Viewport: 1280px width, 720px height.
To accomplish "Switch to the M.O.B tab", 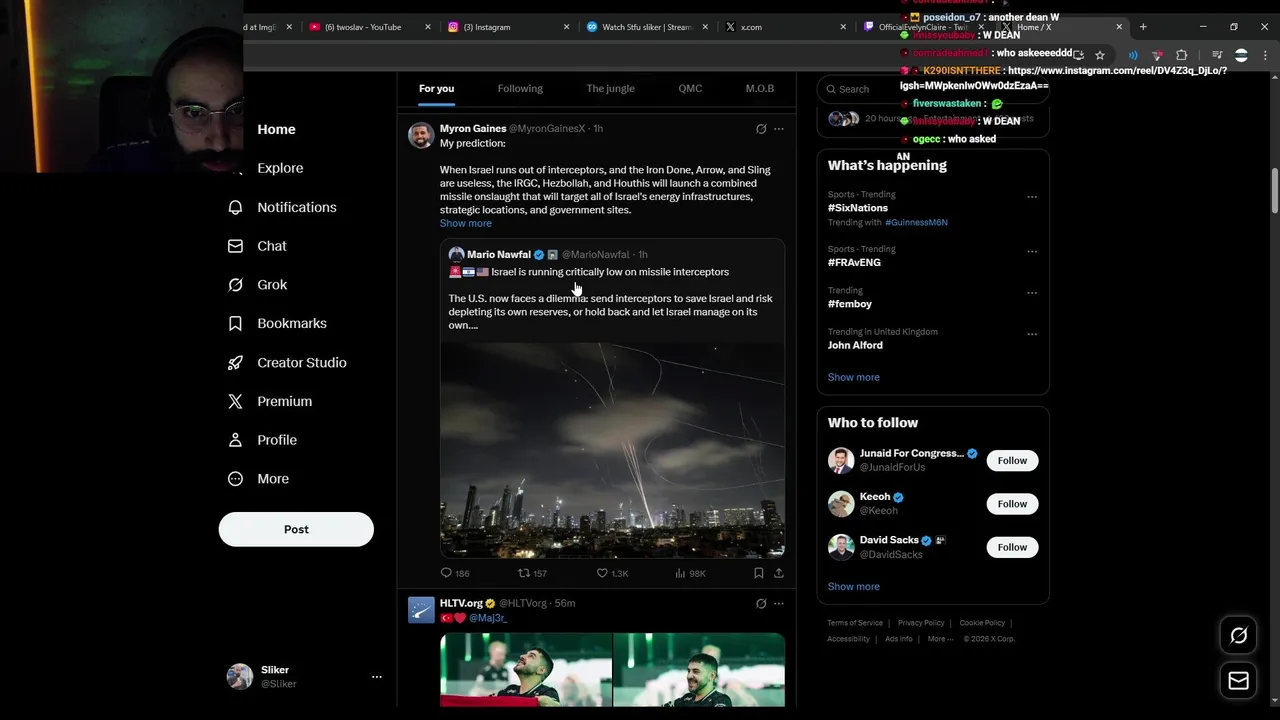I will (760, 89).
